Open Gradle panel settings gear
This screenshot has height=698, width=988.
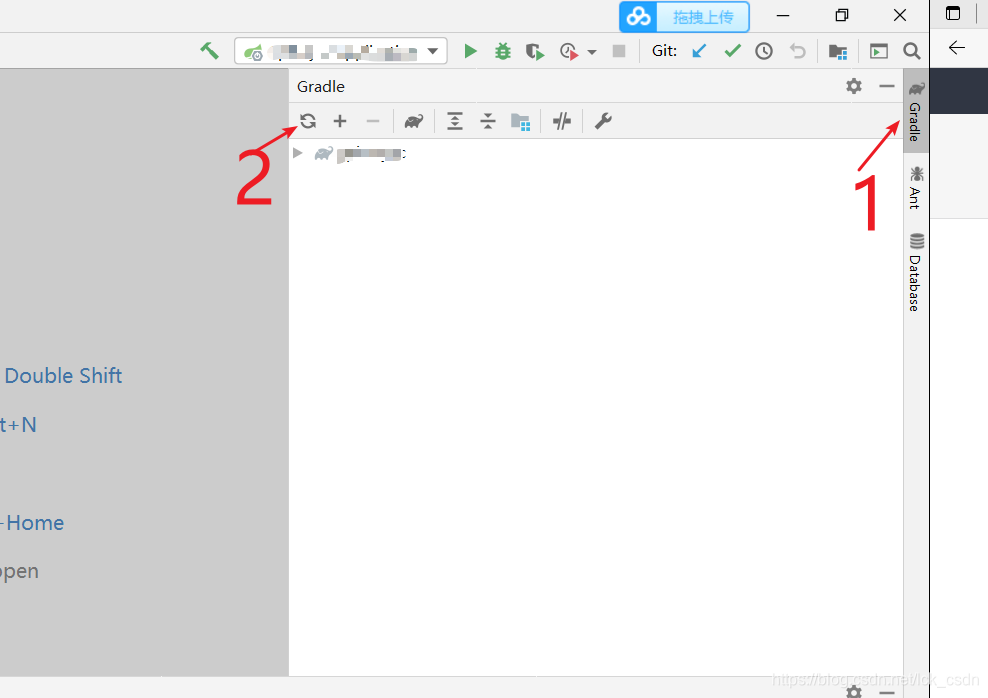click(854, 86)
